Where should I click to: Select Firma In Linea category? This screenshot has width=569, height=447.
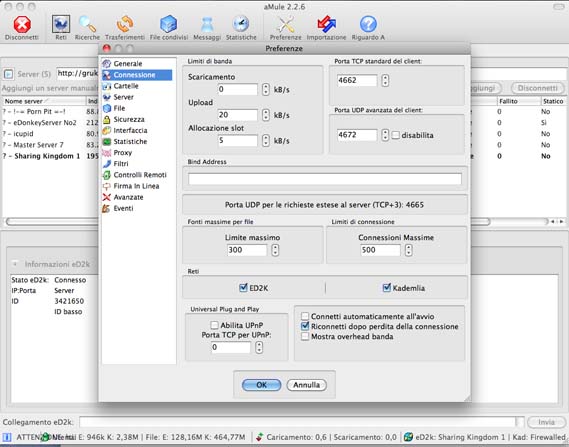point(137,186)
